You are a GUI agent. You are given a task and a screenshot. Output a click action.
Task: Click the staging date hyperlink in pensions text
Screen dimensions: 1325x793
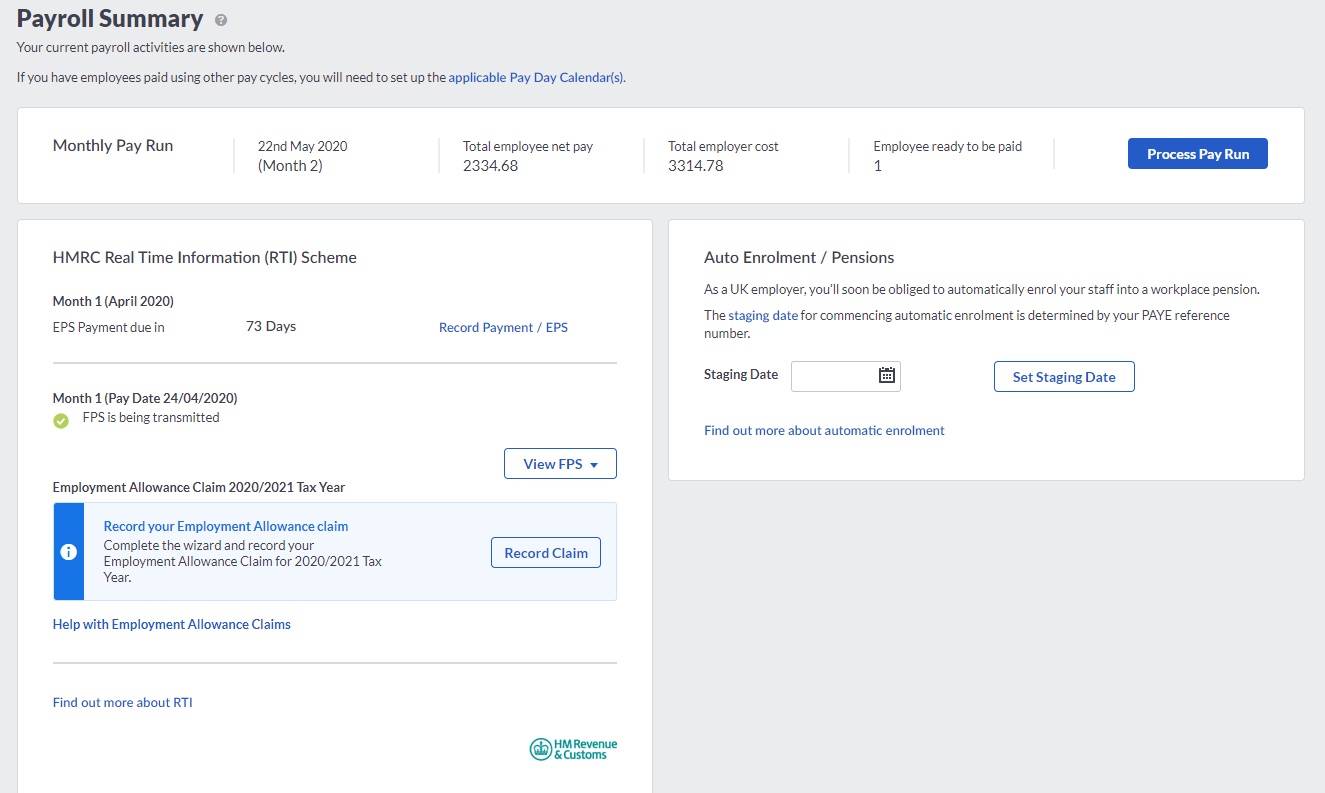[x=763, y=315]
